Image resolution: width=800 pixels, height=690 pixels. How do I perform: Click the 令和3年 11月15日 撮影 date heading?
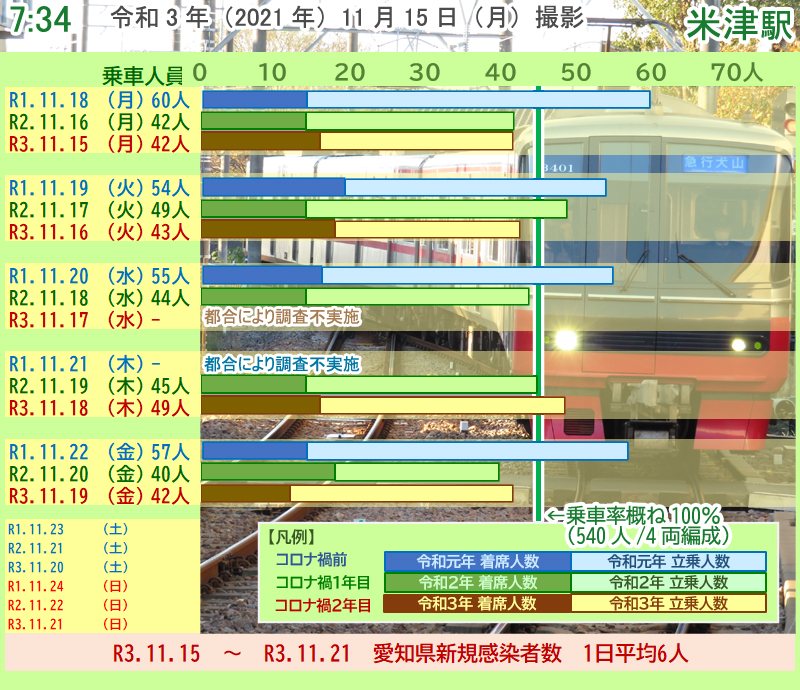(x=347, y=18)
